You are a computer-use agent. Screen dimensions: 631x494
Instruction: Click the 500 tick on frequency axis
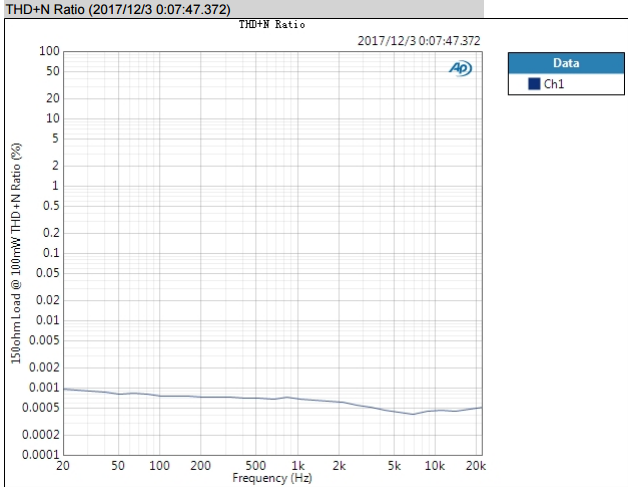256,467
